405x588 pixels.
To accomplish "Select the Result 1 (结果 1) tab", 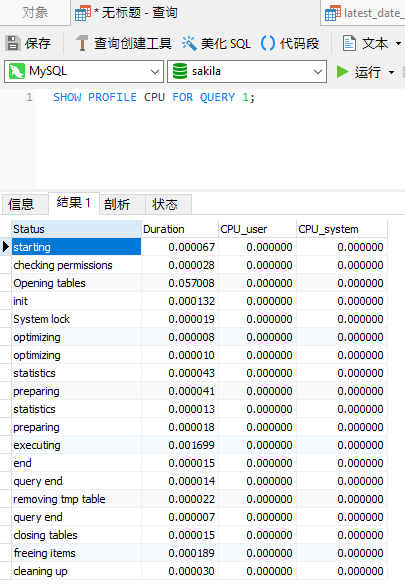I will click(x=74, y=203).
